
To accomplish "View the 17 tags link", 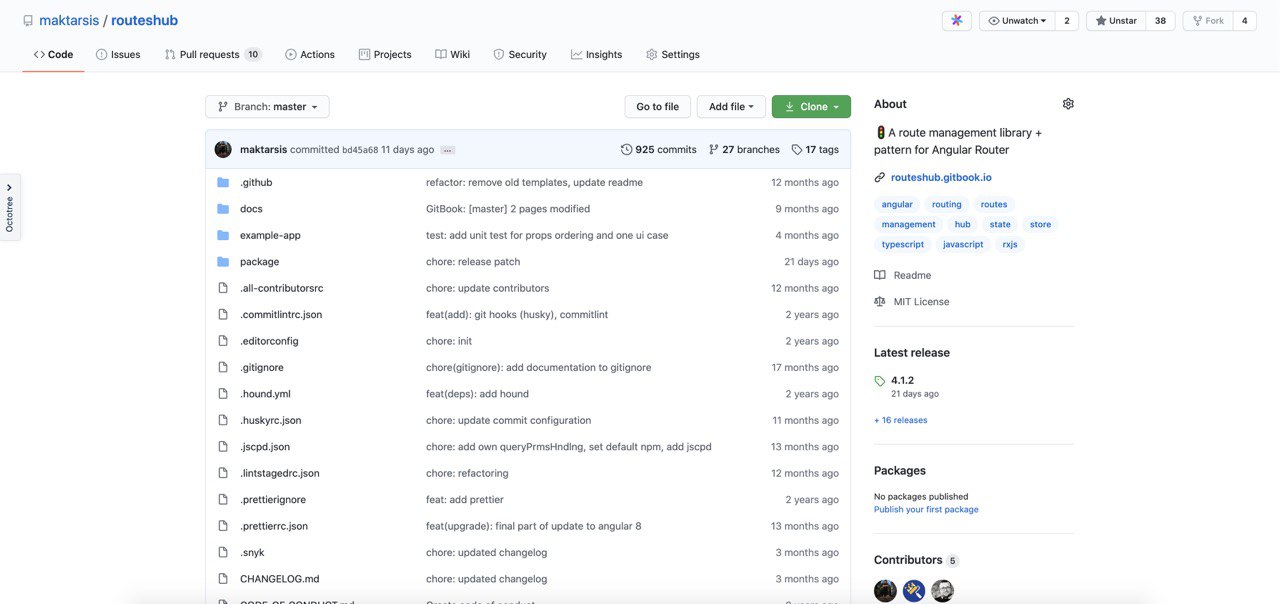I will [x=815, y=149].
